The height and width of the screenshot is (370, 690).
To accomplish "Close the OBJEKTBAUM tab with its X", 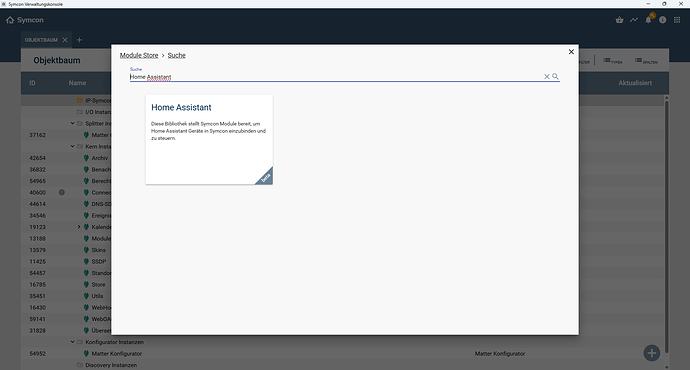I will point(65,40).
